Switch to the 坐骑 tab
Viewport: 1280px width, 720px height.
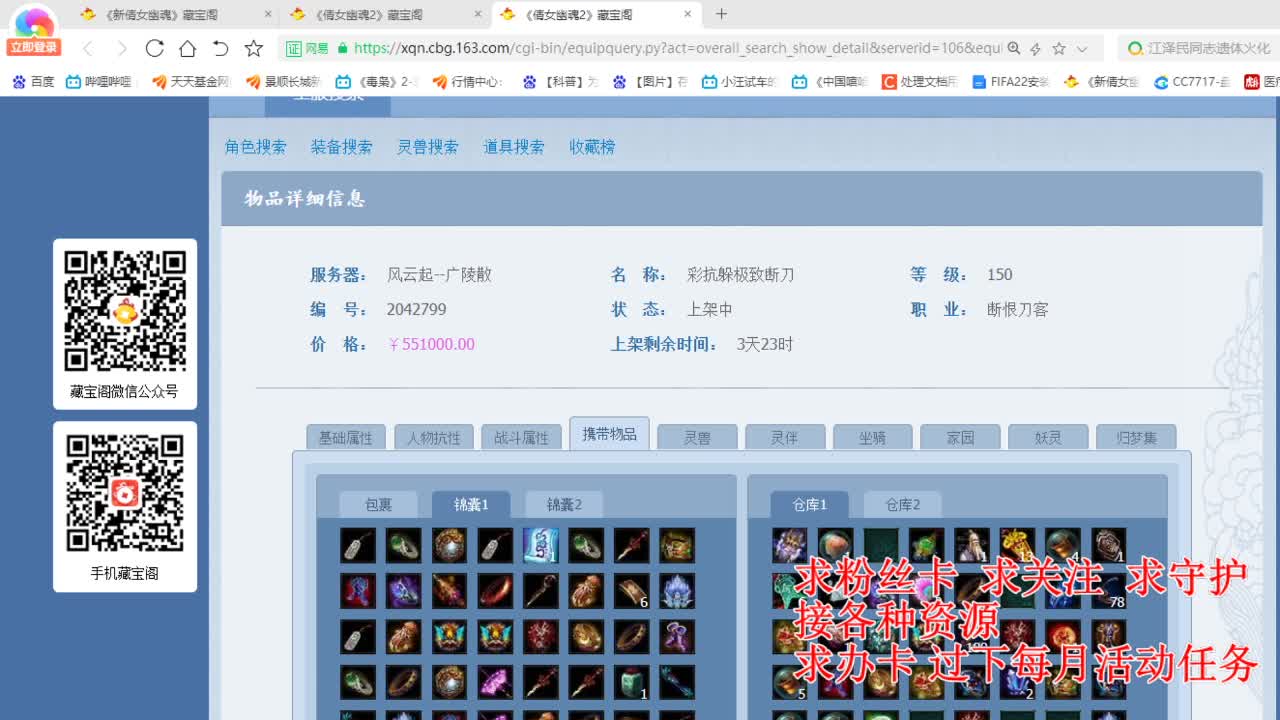tap(873, 437)
